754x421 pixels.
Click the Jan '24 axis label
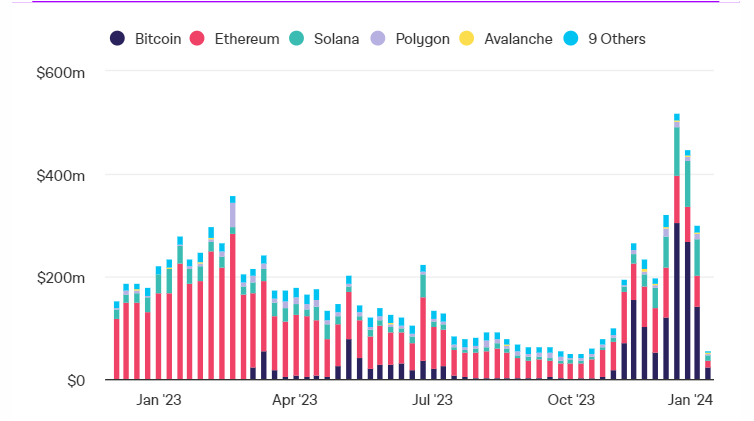coord(691,400)
